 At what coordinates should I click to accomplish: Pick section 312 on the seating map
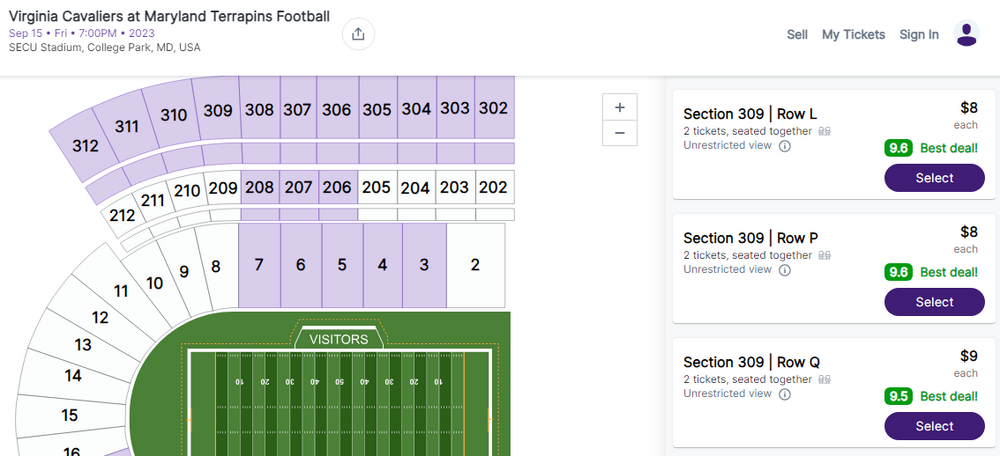(x=86, y=145)
